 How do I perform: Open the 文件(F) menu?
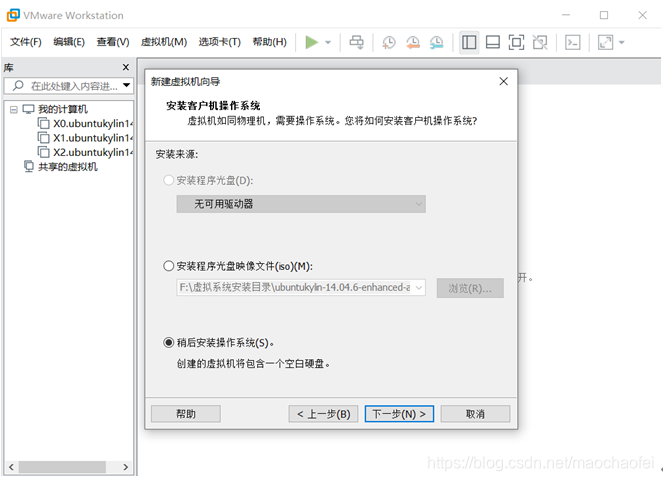click(26, 42)
